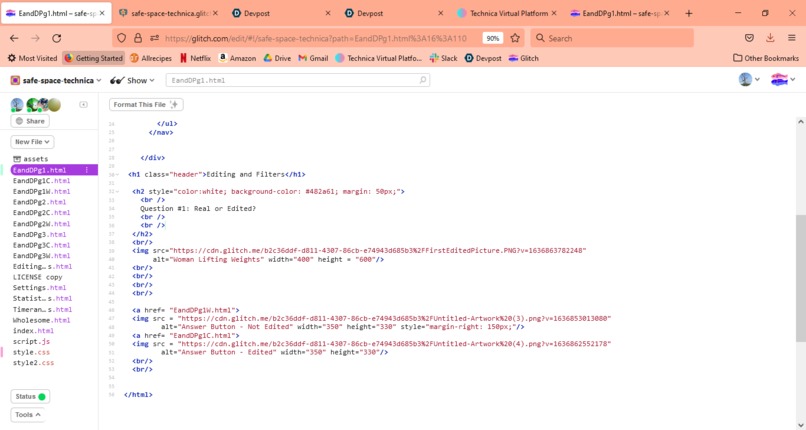Screen dimensions: 806x430
Task: Open the index.html file
Action: [x=33, y=331]
